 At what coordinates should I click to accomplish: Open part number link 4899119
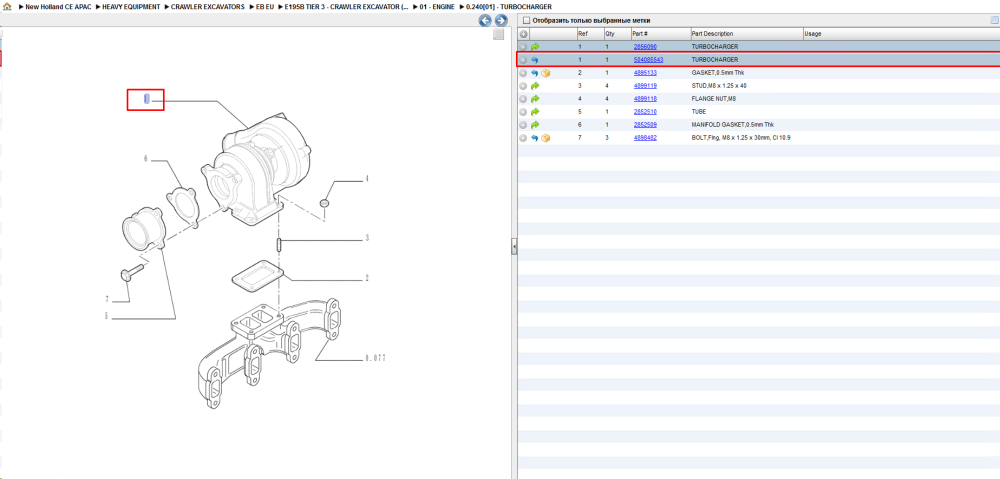(645, 86)
